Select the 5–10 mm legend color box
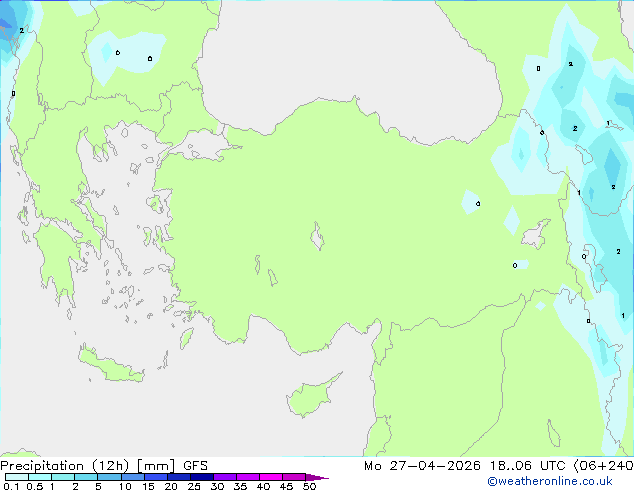634x490 pixels. (109, 477)
